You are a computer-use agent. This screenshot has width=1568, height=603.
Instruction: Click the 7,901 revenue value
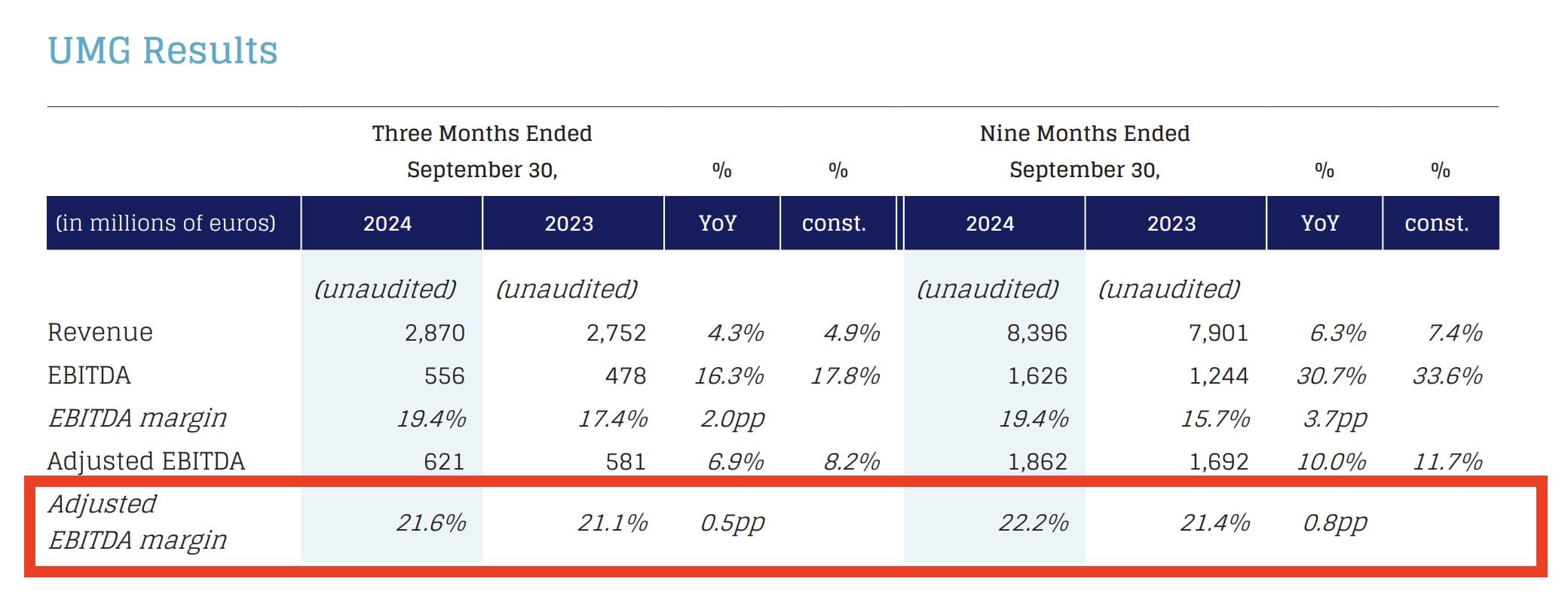(x=1218, y=332)
